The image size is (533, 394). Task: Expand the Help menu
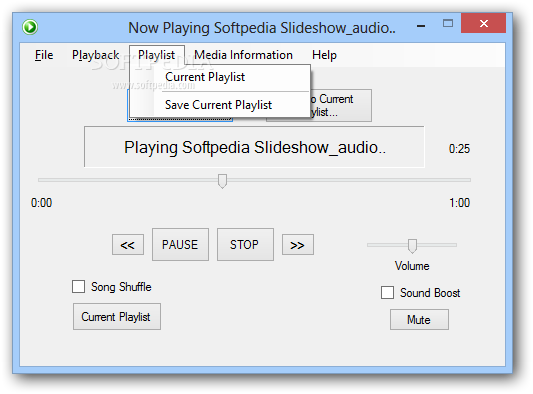pyautogui.click(x=324, y=55)
